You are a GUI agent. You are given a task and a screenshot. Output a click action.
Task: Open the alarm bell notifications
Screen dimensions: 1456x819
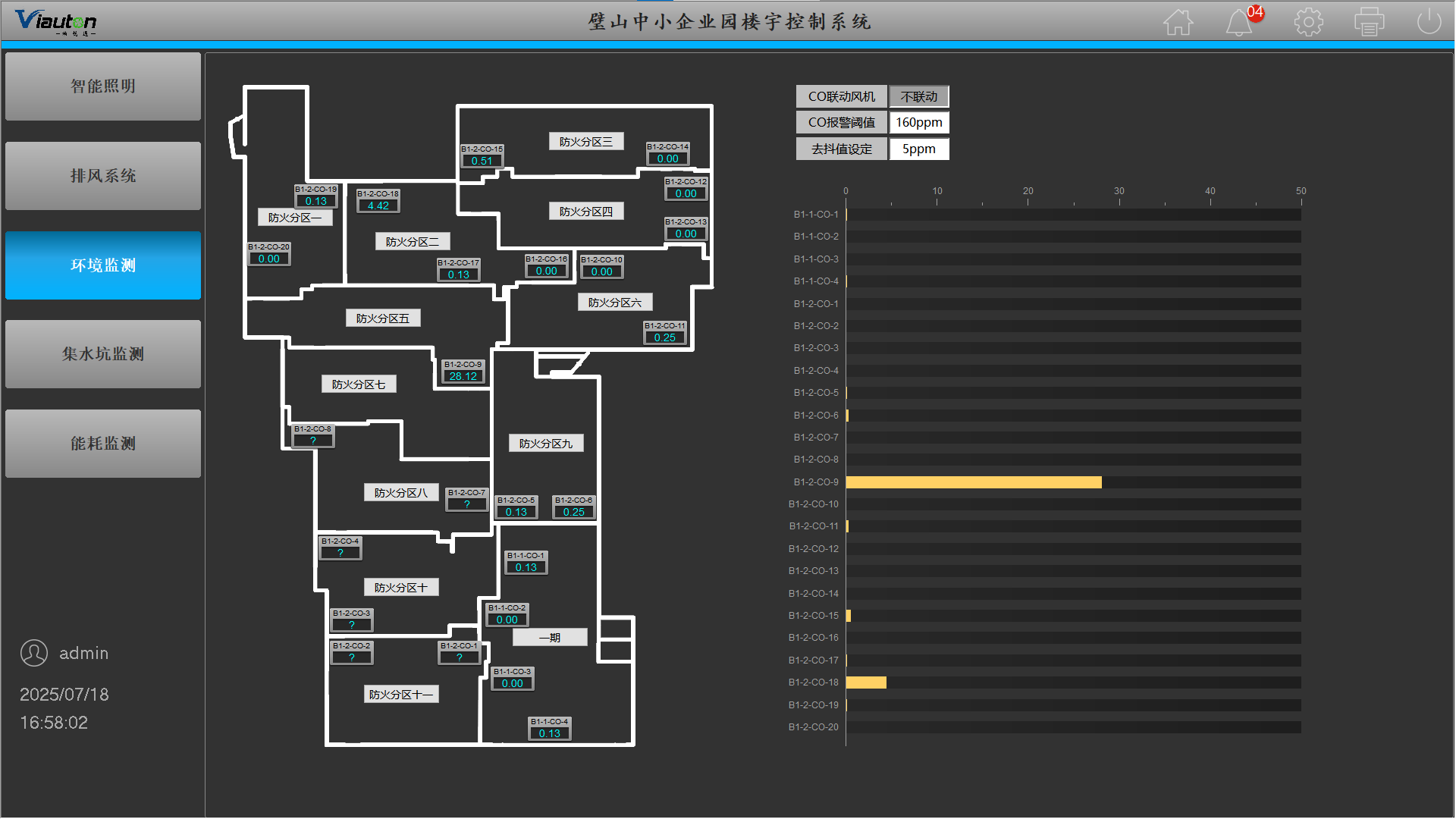point(1238,23)
